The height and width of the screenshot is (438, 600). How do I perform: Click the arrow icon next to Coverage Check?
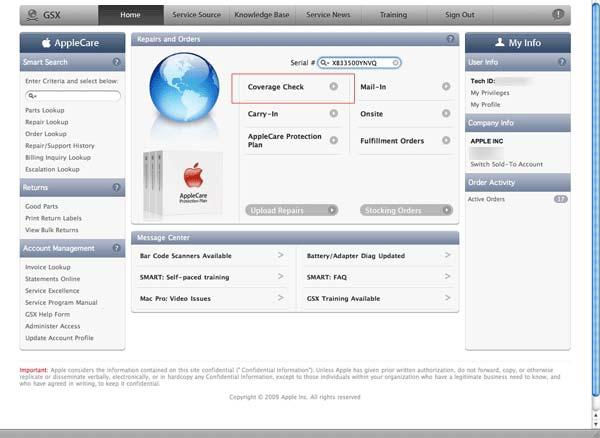[x=334, y=87]
